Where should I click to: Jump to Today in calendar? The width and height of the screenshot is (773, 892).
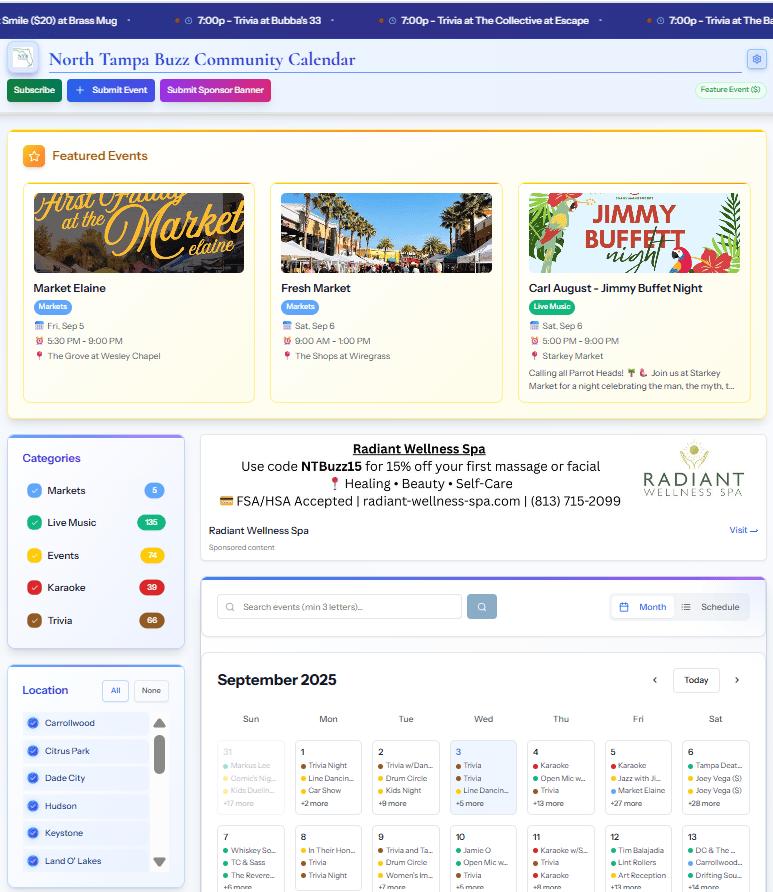point(696,680)
